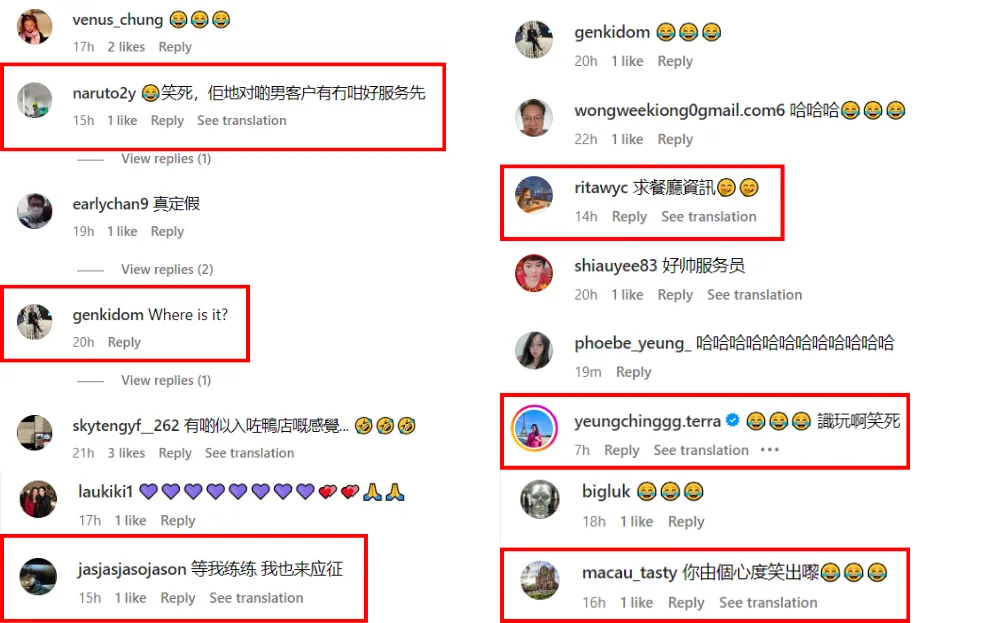Open the wongweekiong0gmail.com6 username link
This screenshot has width=1000, height=623.
[x=679, y=110]
